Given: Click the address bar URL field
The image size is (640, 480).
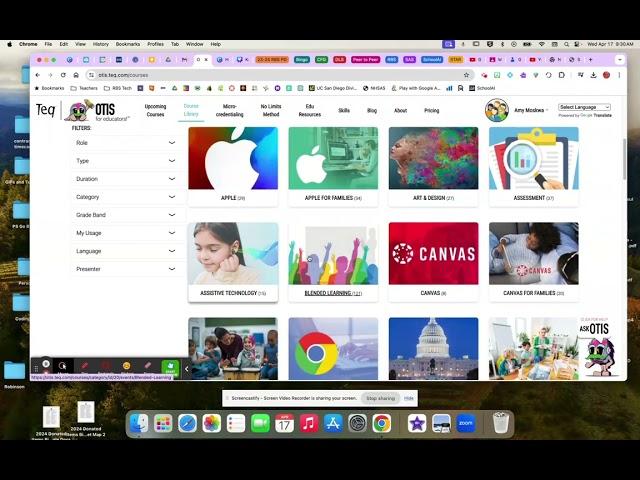Looking at the screenshot, I should click(278, 75).
